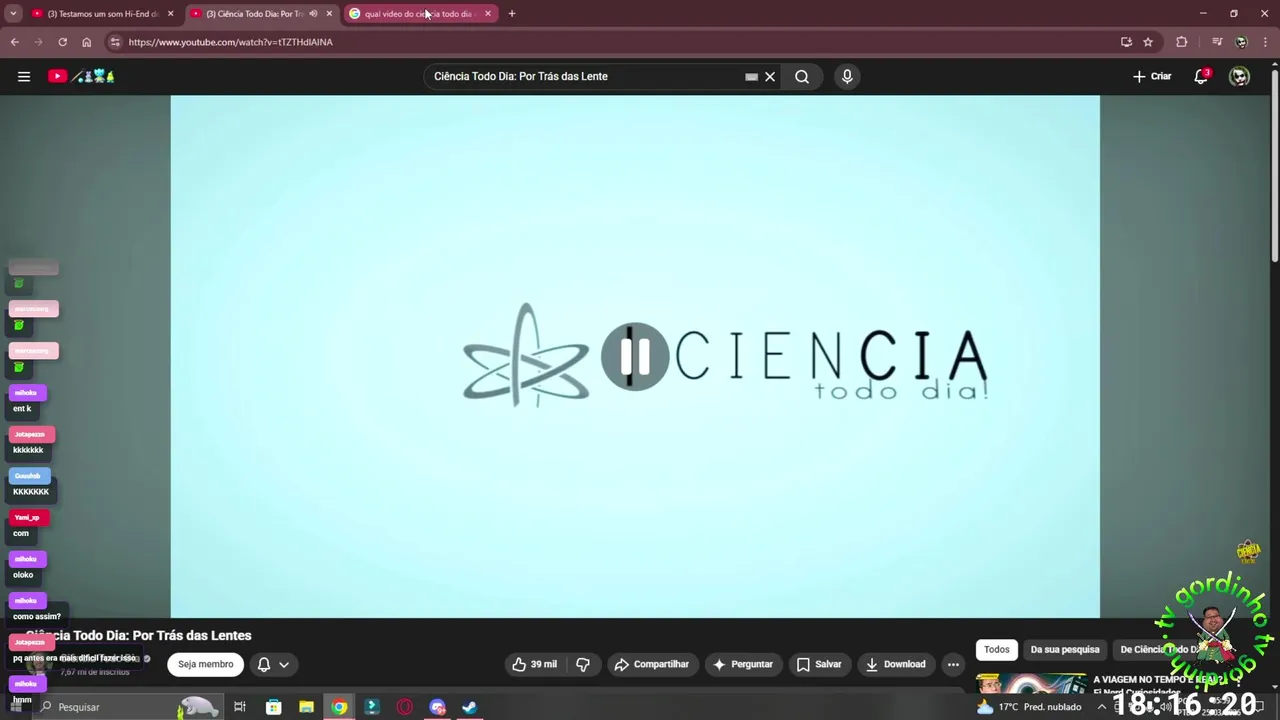This screenshot has height=720, width=1280.
Task: Show hidden system tray icons
Action: [x=1102, y=707]
